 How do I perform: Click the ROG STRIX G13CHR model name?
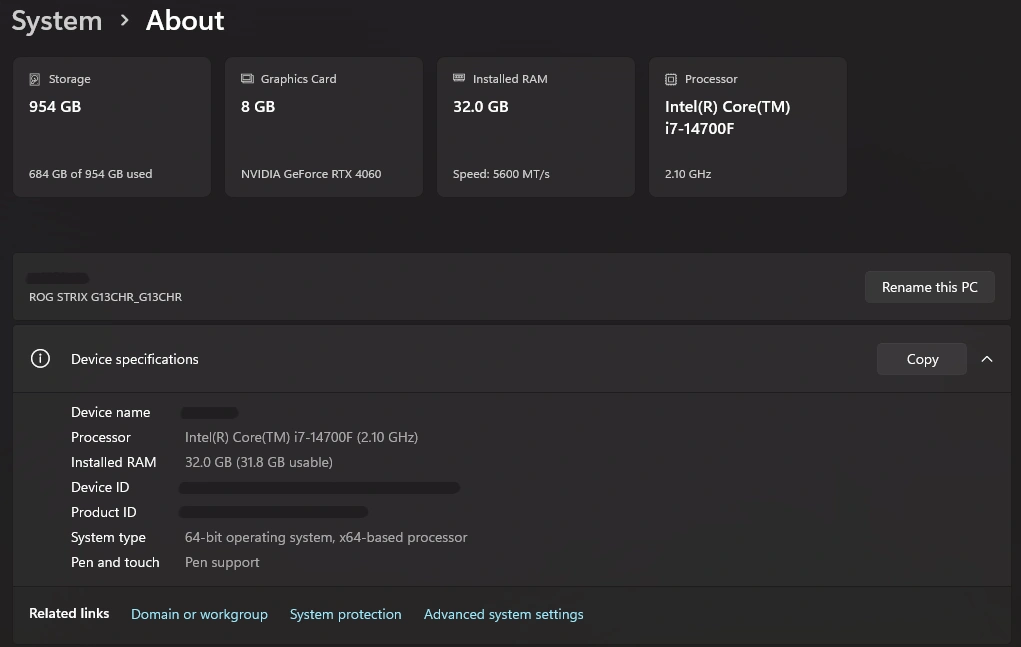[105, 297]
